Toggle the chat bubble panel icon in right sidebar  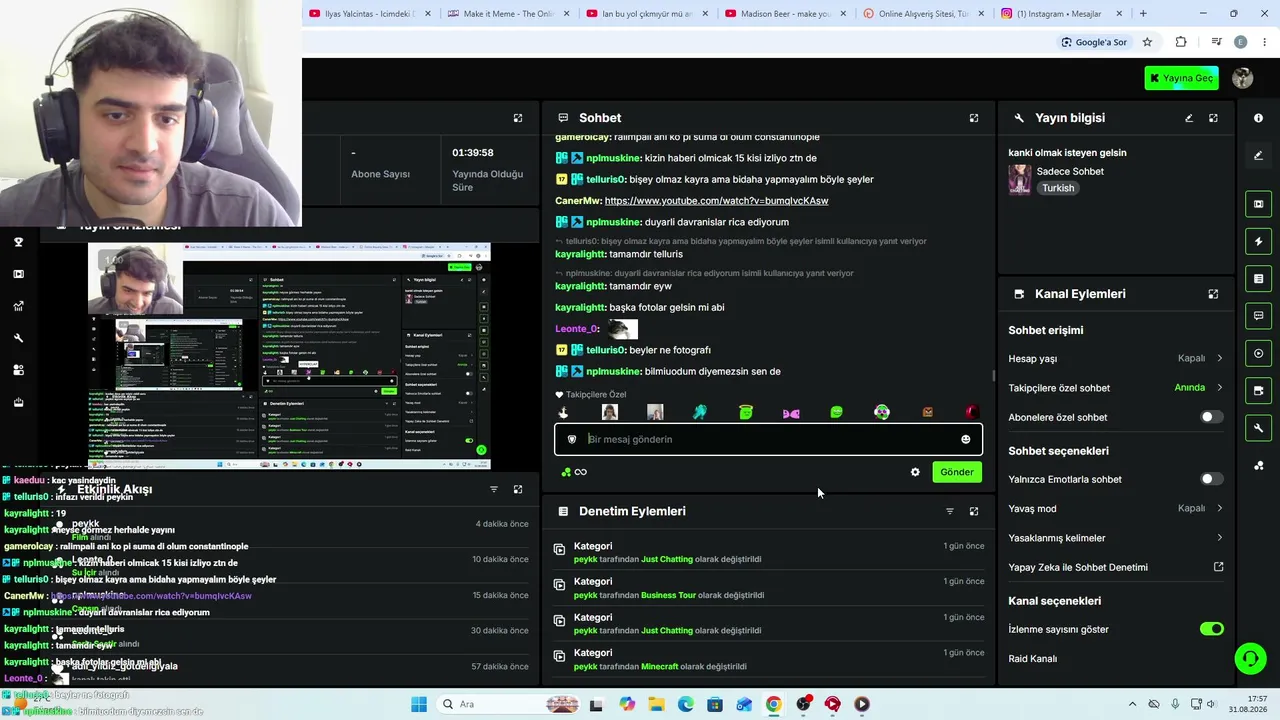[1258, 316]
